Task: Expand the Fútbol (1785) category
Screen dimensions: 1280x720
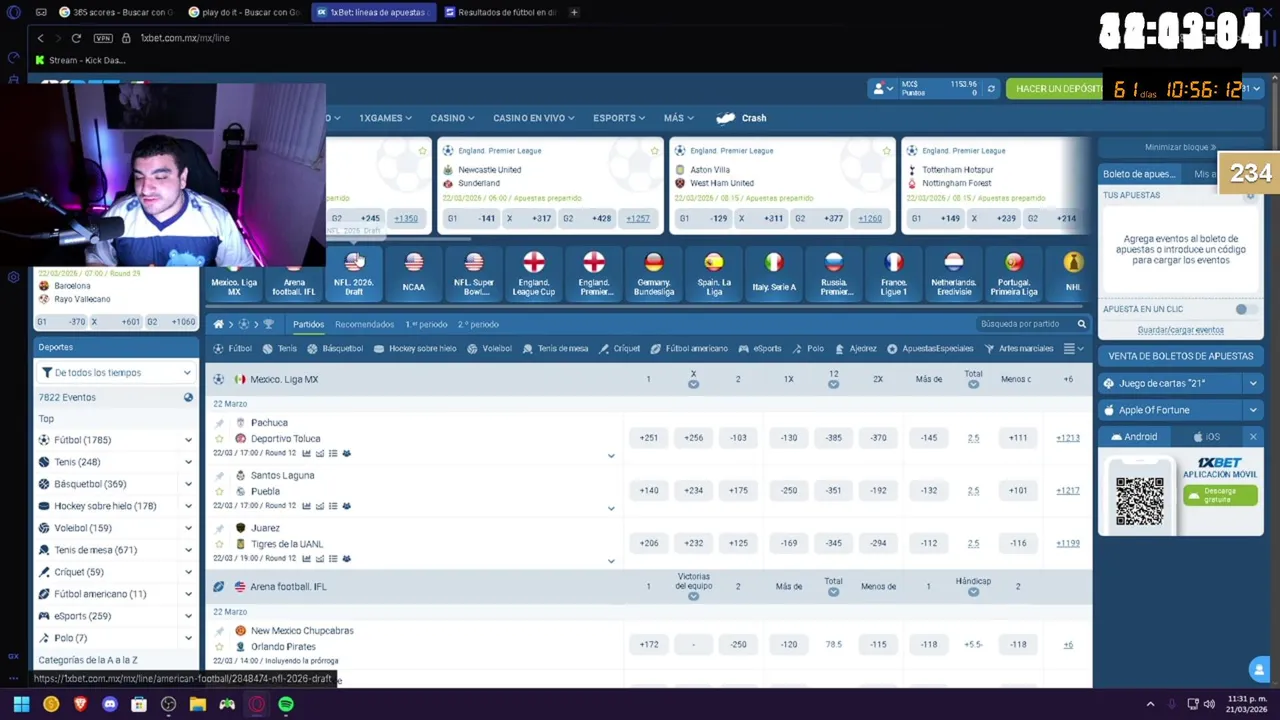Action: (x=188, y=440)
